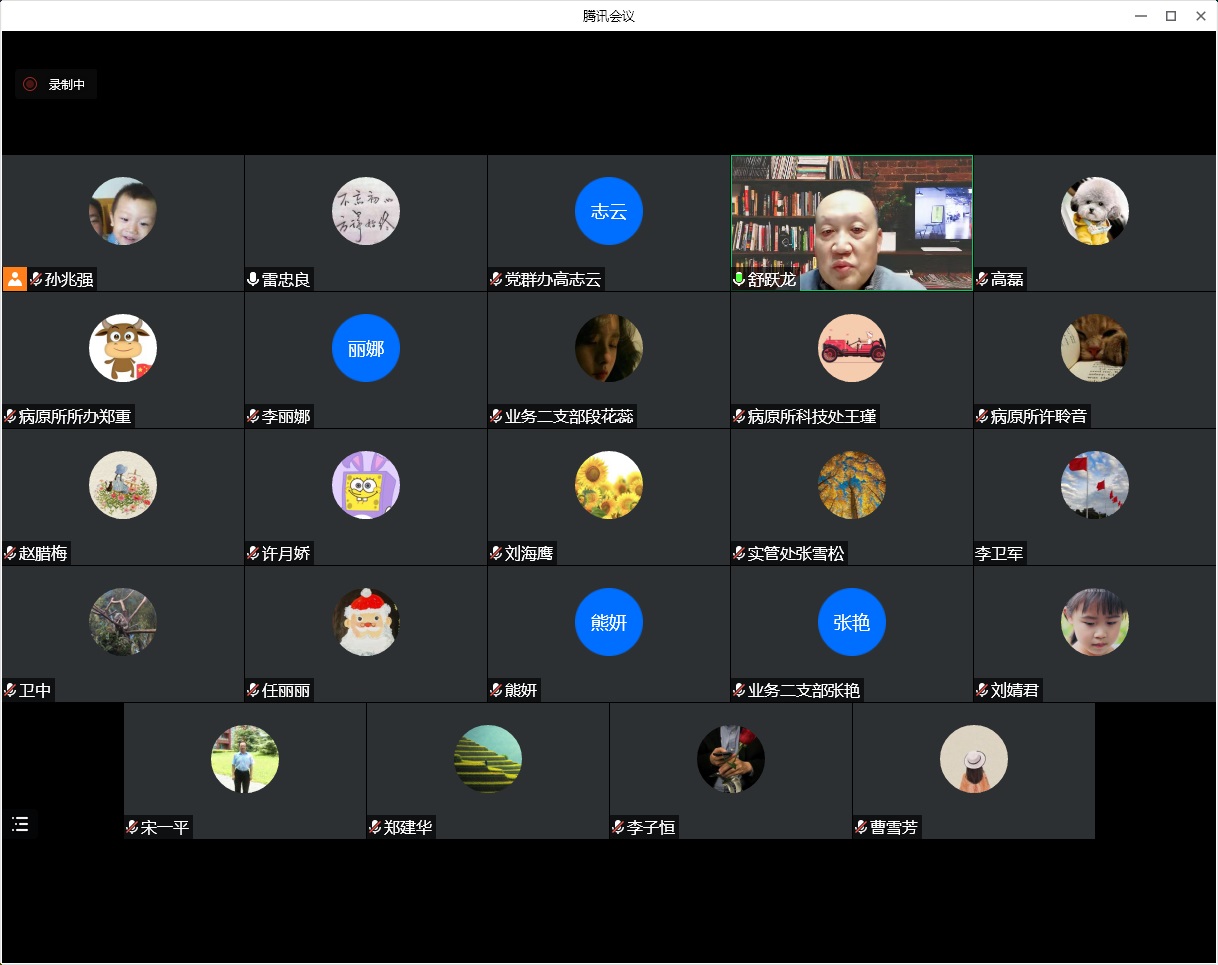Click the muted mic icon for 病原所许聆音
Viewport: 1218px width, 965px height.
tap(982, 416)
